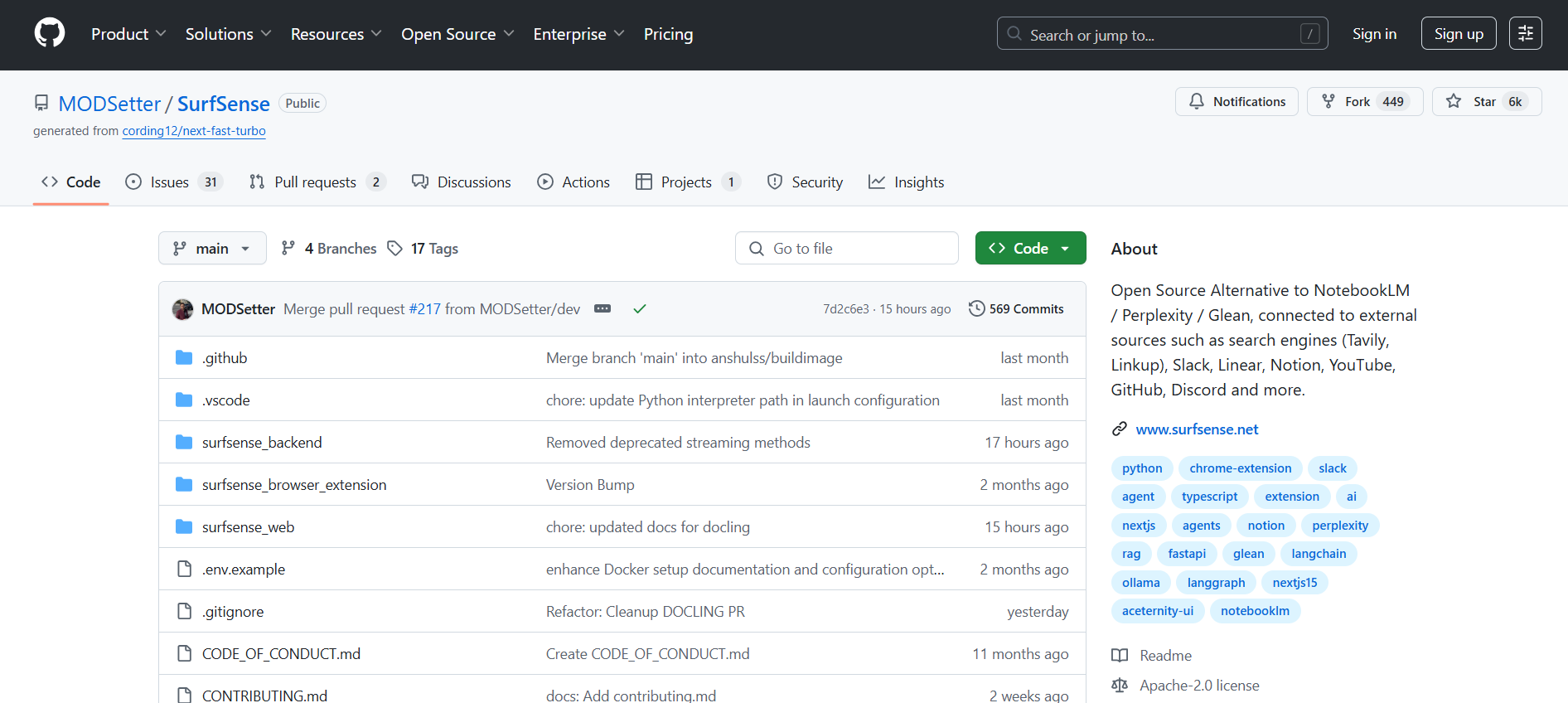Open the Product dropdown menu
The width and height of the screenshot is (1568, 703).
(x=128, y=34)
